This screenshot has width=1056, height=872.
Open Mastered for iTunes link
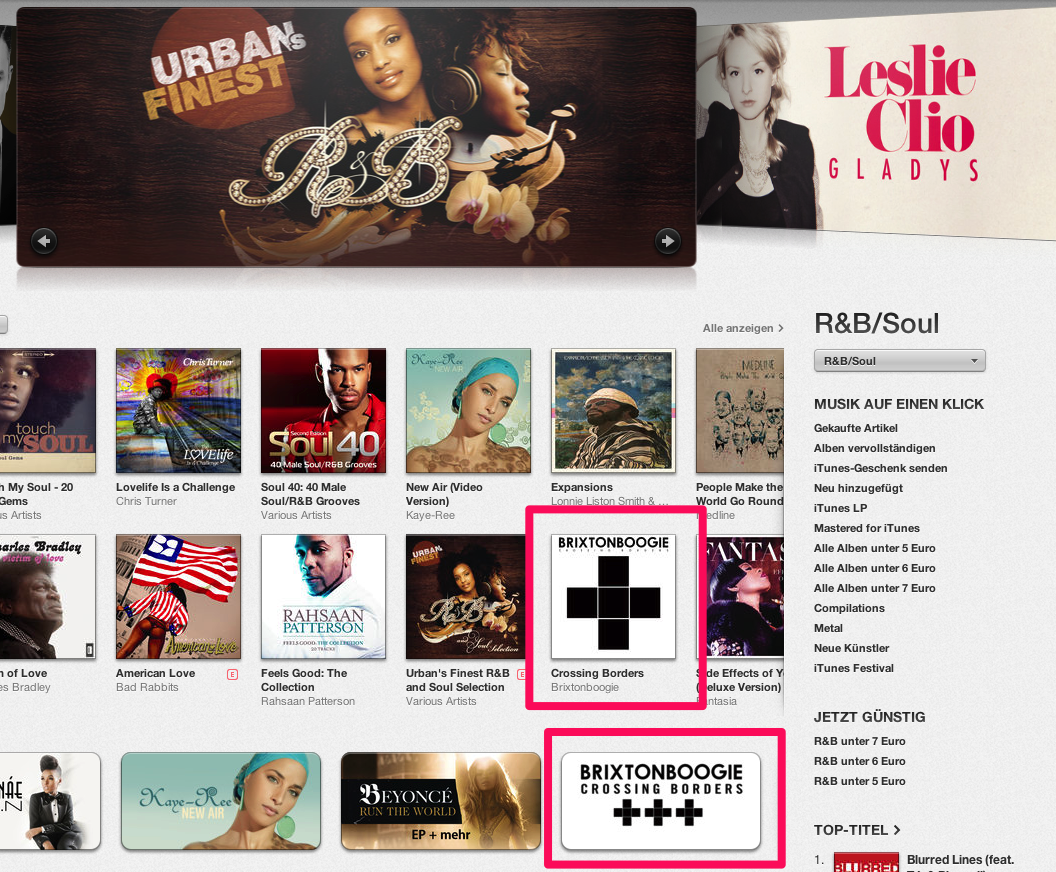coord(866,528)
